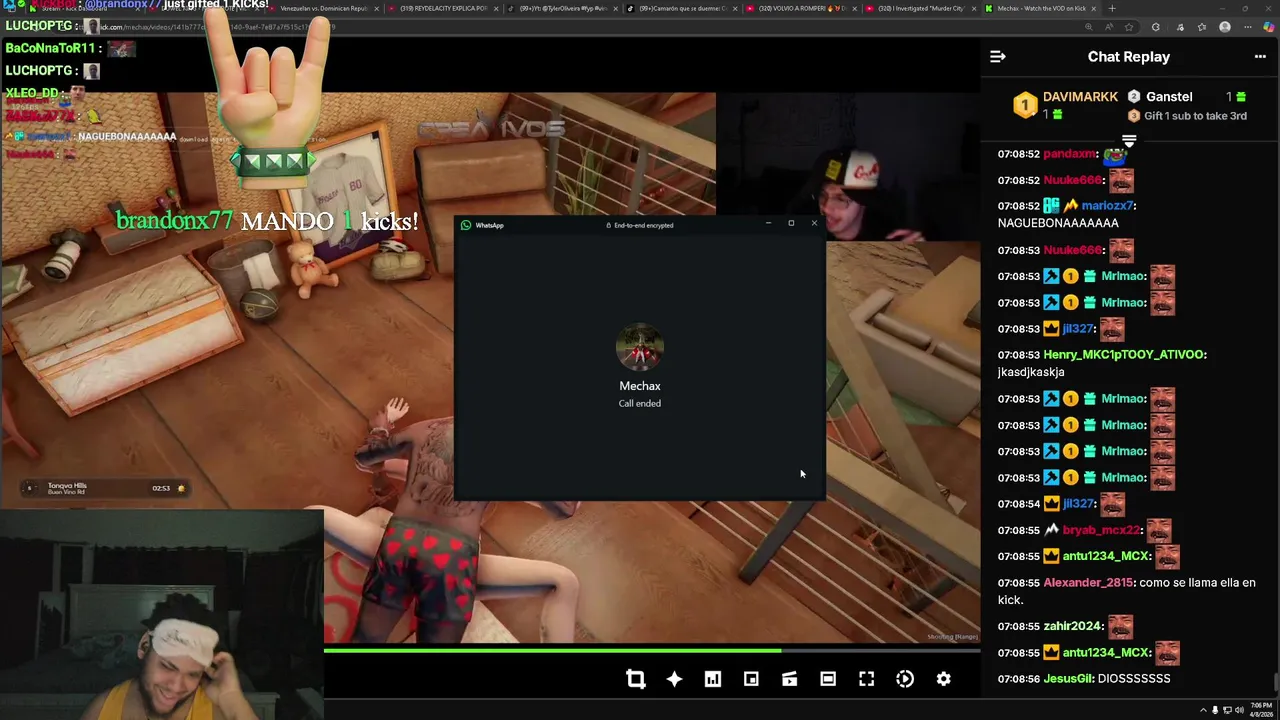Click username Alexander_2815 in chat
1280x720 pixels.
[x=1088, y=583]
